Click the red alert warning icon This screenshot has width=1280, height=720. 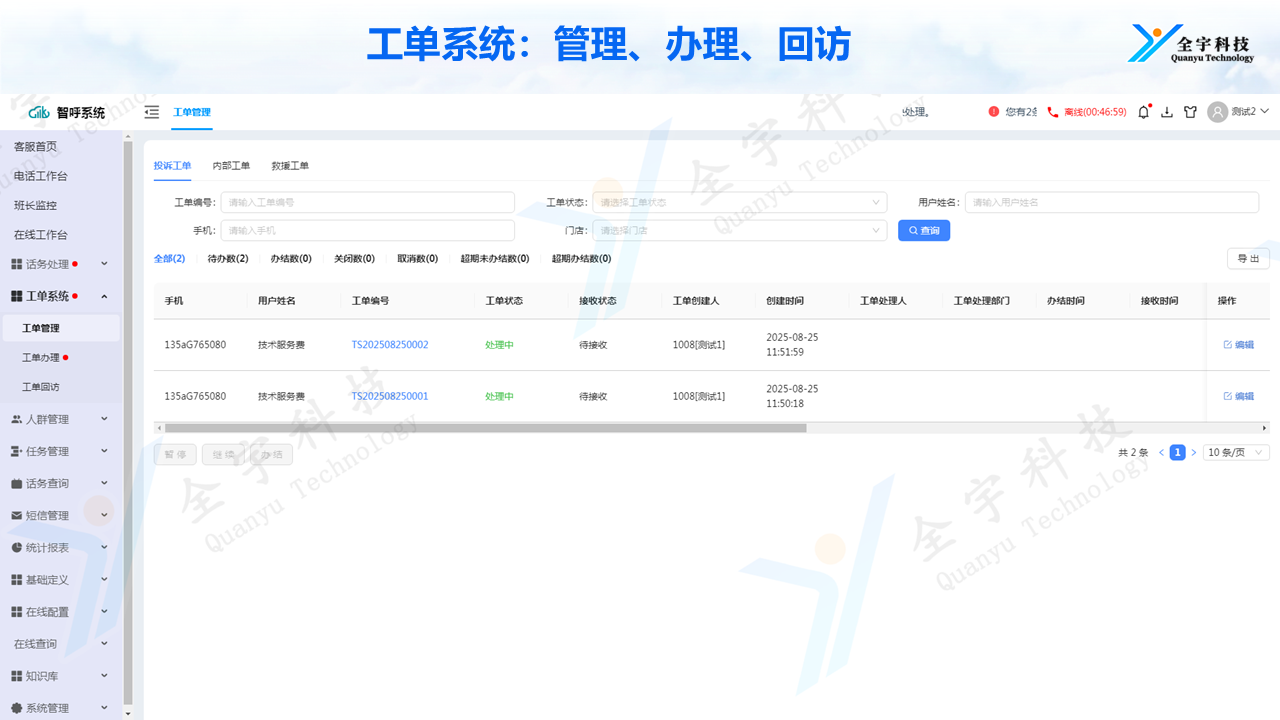pos(993,112)
